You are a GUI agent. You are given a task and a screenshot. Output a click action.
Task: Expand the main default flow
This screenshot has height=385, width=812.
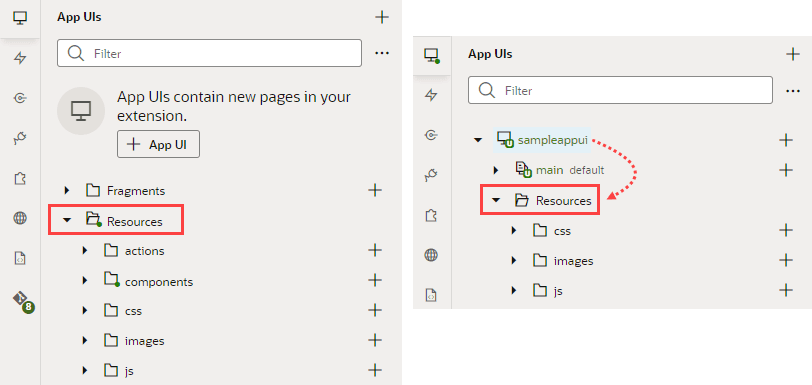point(496,170)
